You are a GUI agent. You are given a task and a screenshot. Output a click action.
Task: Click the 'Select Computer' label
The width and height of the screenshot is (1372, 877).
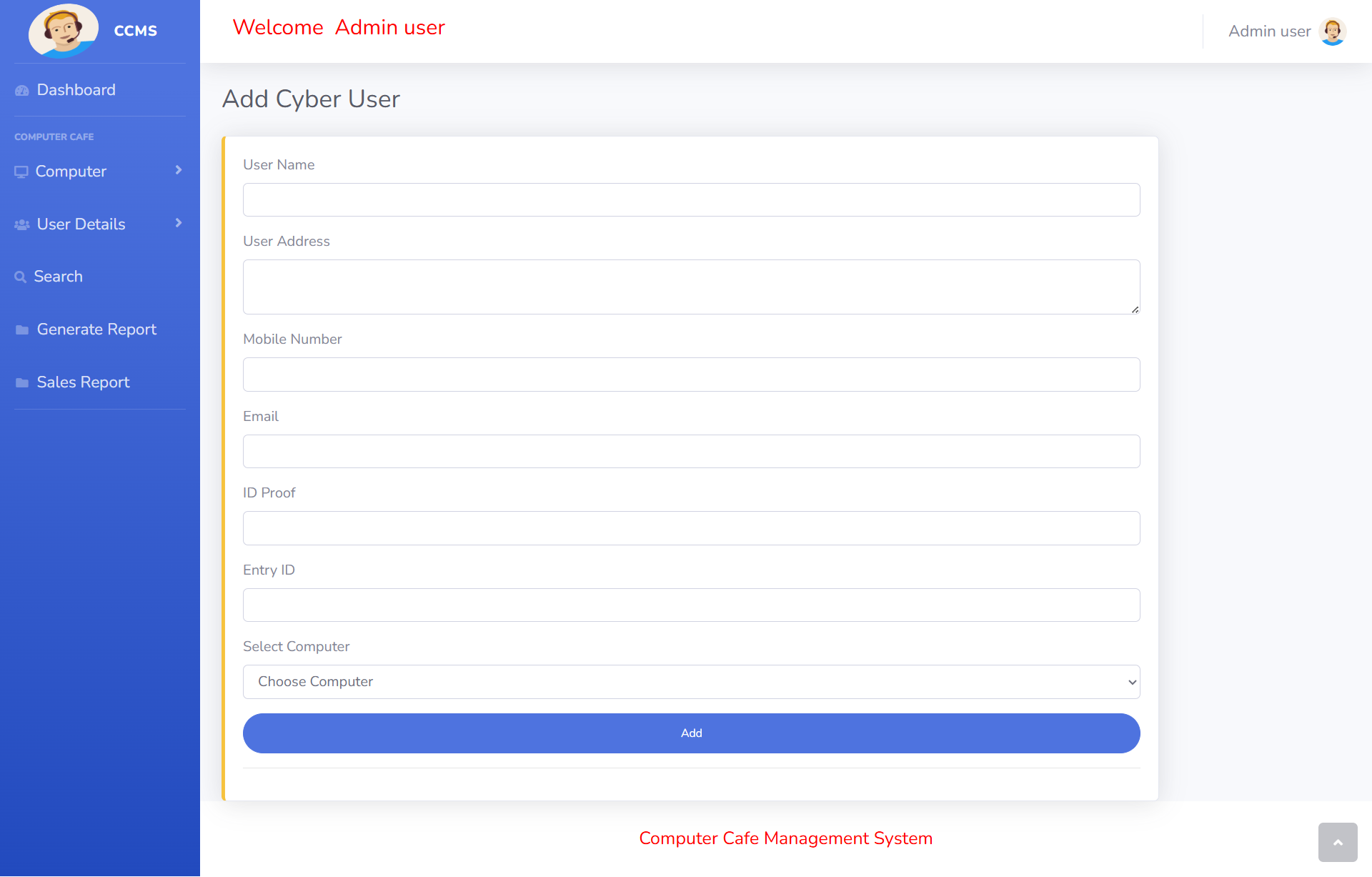[x=297, y=646]
